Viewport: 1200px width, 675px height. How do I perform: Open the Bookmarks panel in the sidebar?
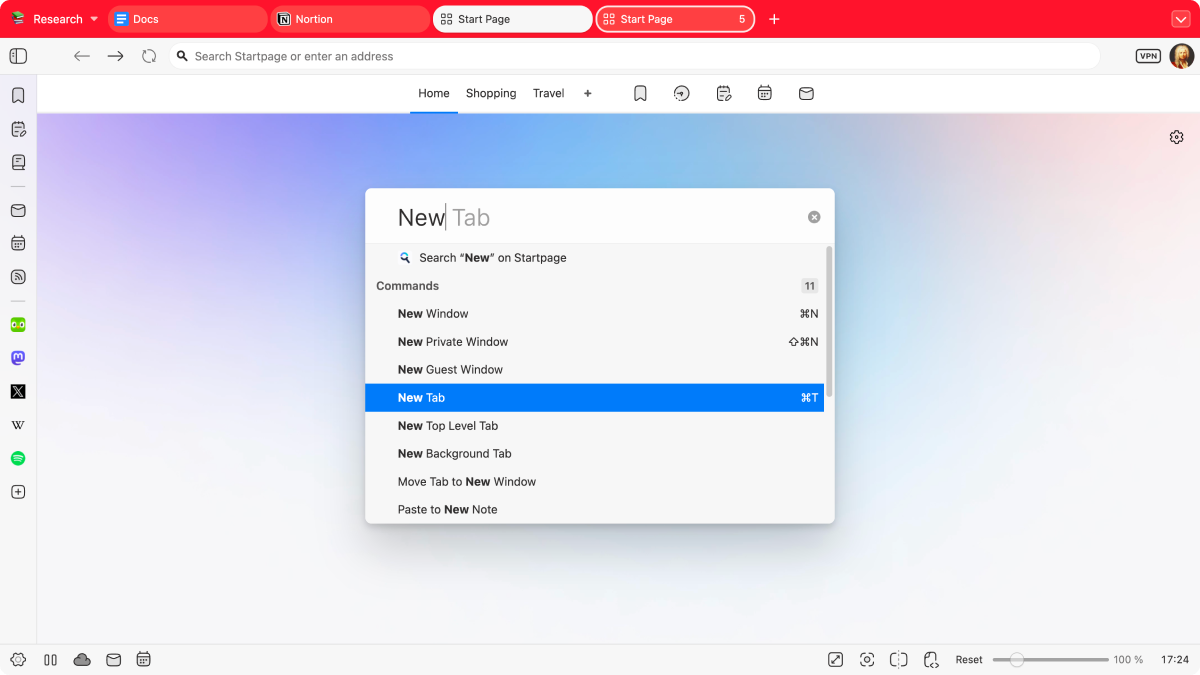coord(18,96)
